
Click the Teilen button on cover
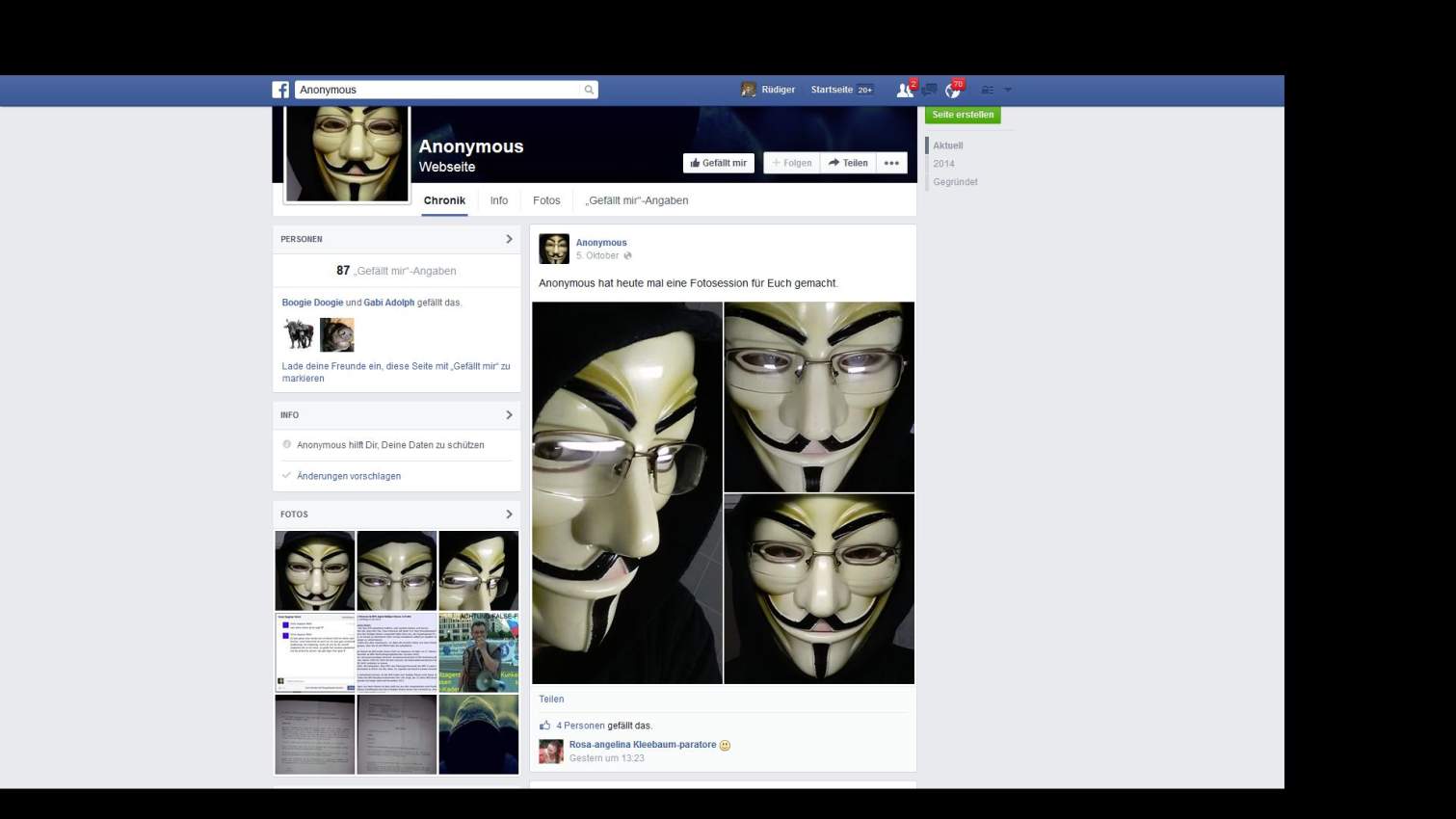(848, 163)
